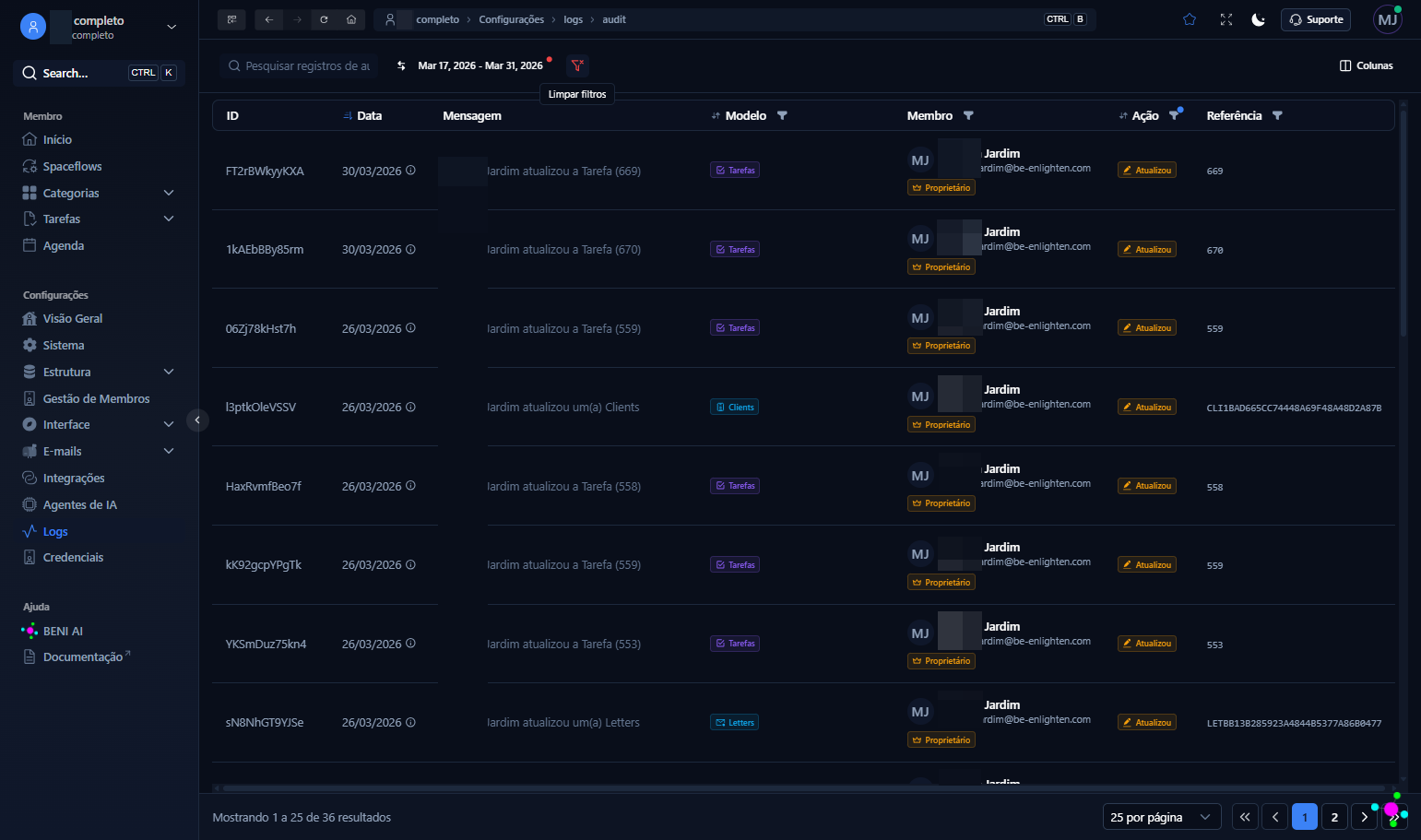1421x840 pixels.
Task: Click the date info icon for row FT2rBWkyyKXA
Action: (410, 171)
